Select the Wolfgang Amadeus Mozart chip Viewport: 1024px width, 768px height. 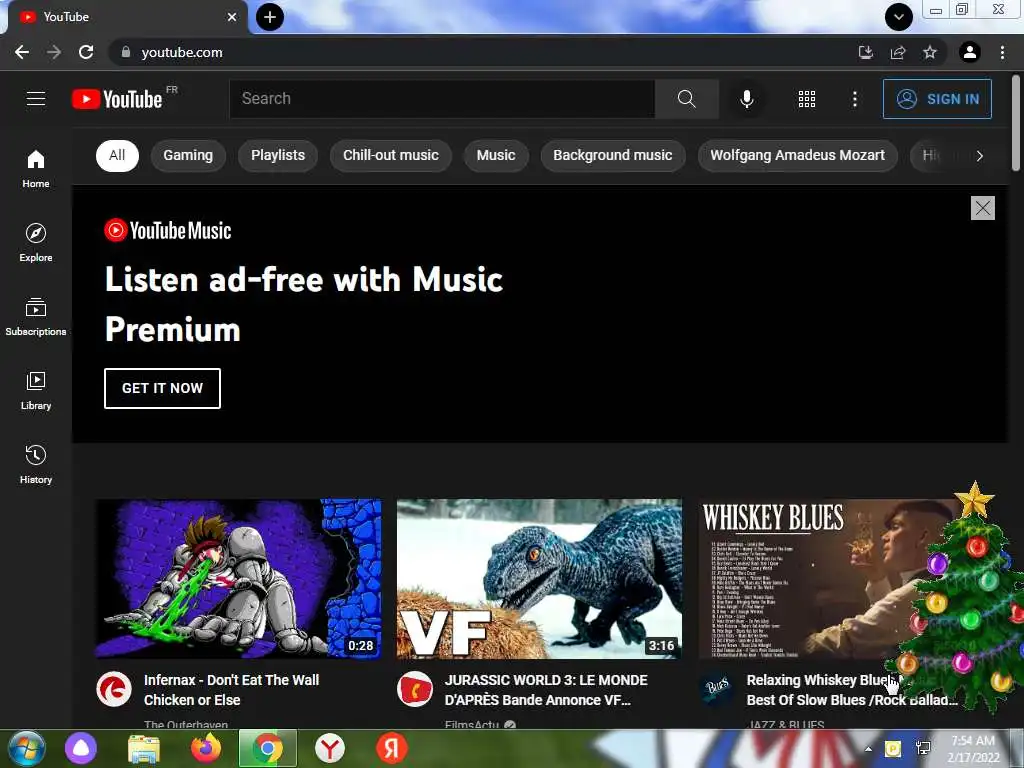pos(797,155)
